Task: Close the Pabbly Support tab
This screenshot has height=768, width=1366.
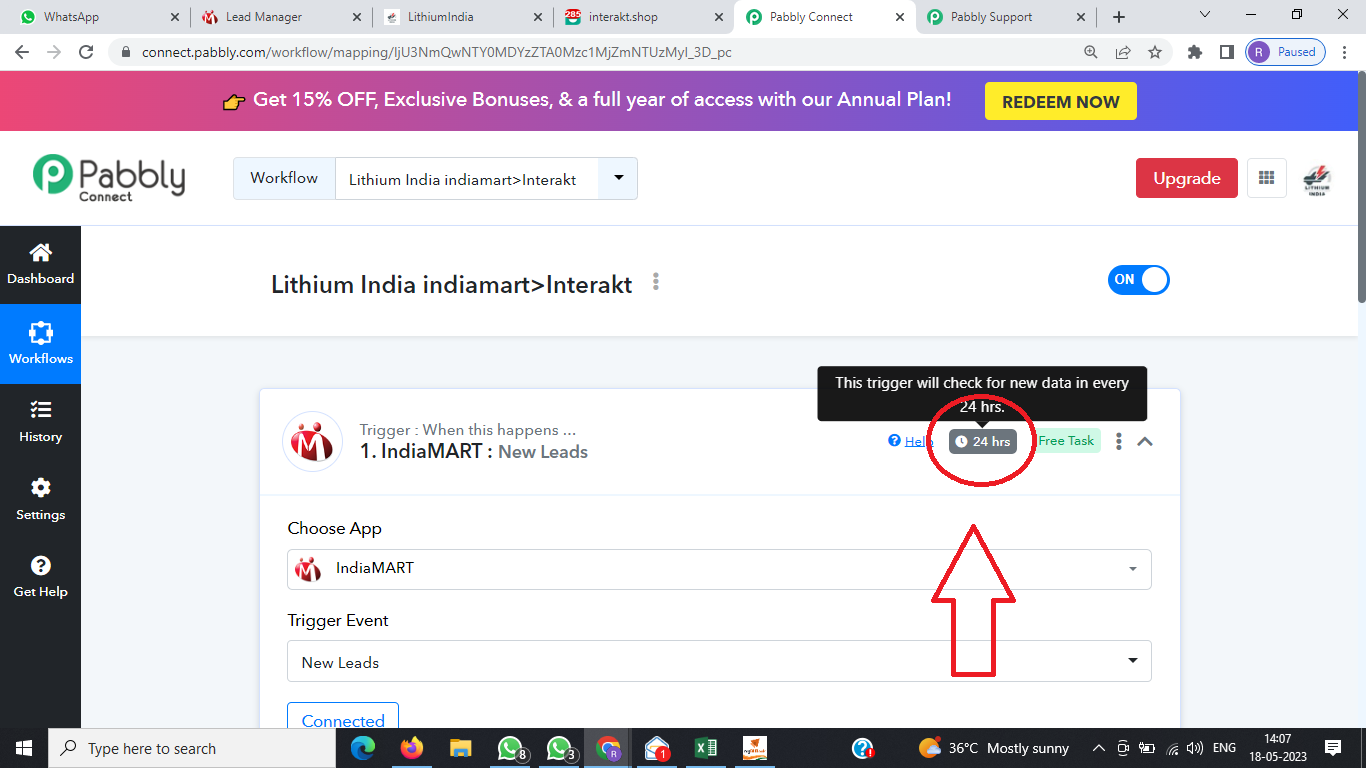Action: (1079, 17)
